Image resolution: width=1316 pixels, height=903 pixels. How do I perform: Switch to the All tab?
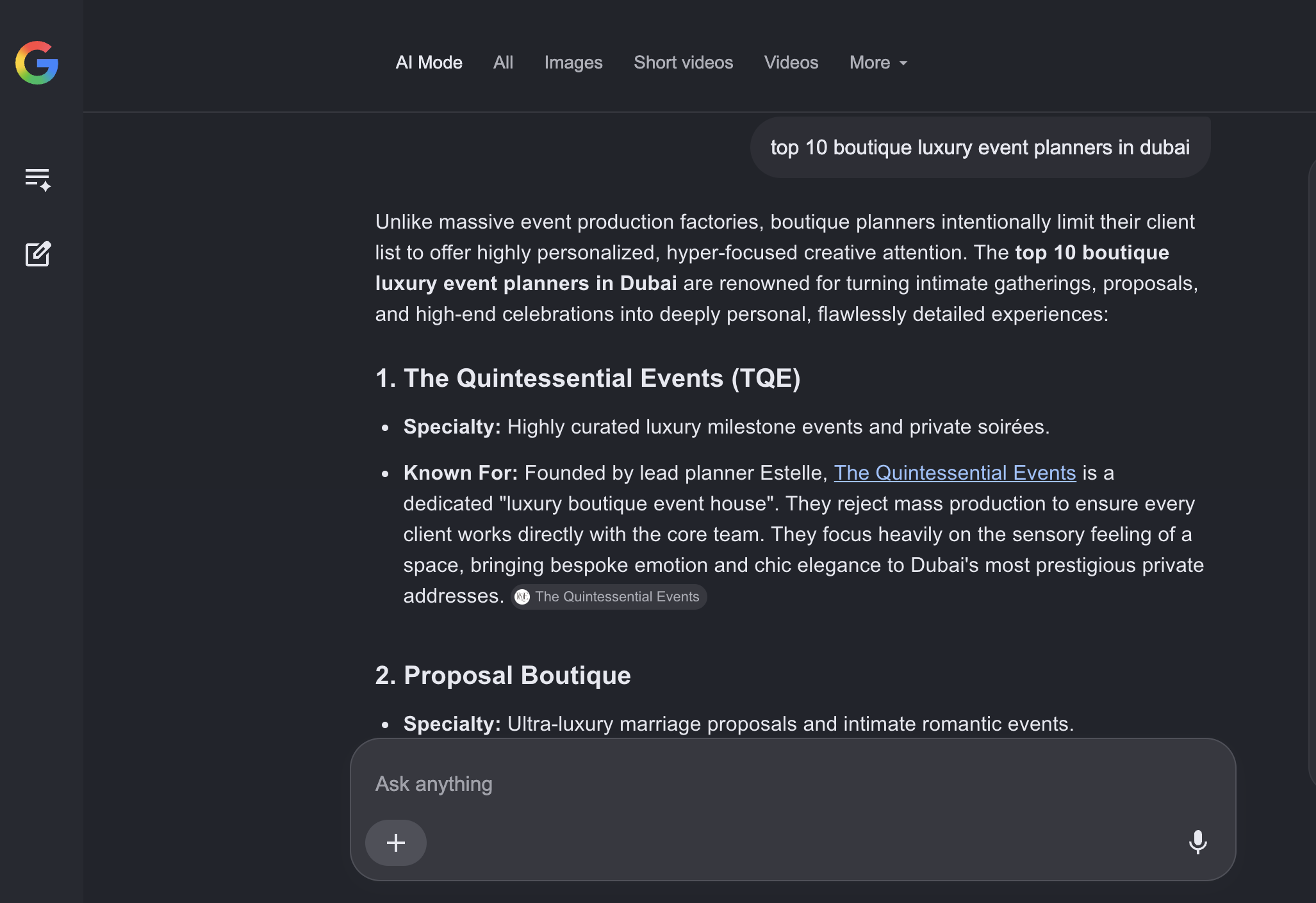(x=503, y=63)
